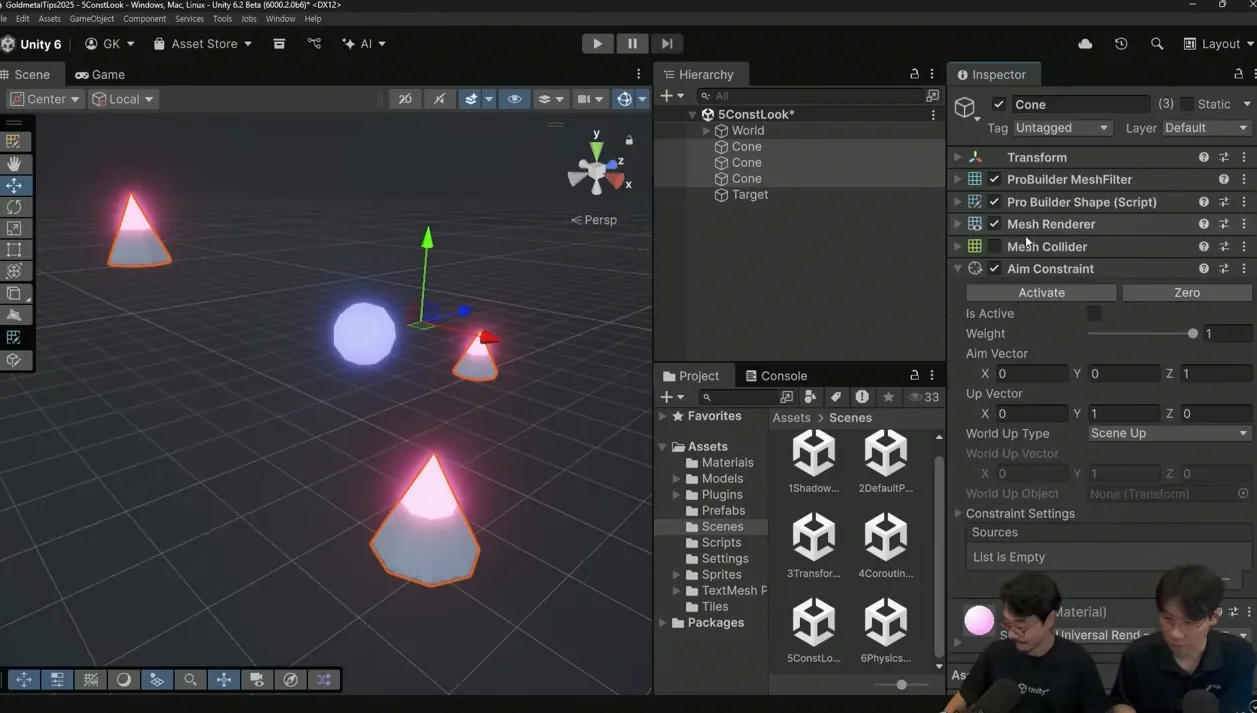
Task: Select the Hand view tool
Action: tap(14, 163)
